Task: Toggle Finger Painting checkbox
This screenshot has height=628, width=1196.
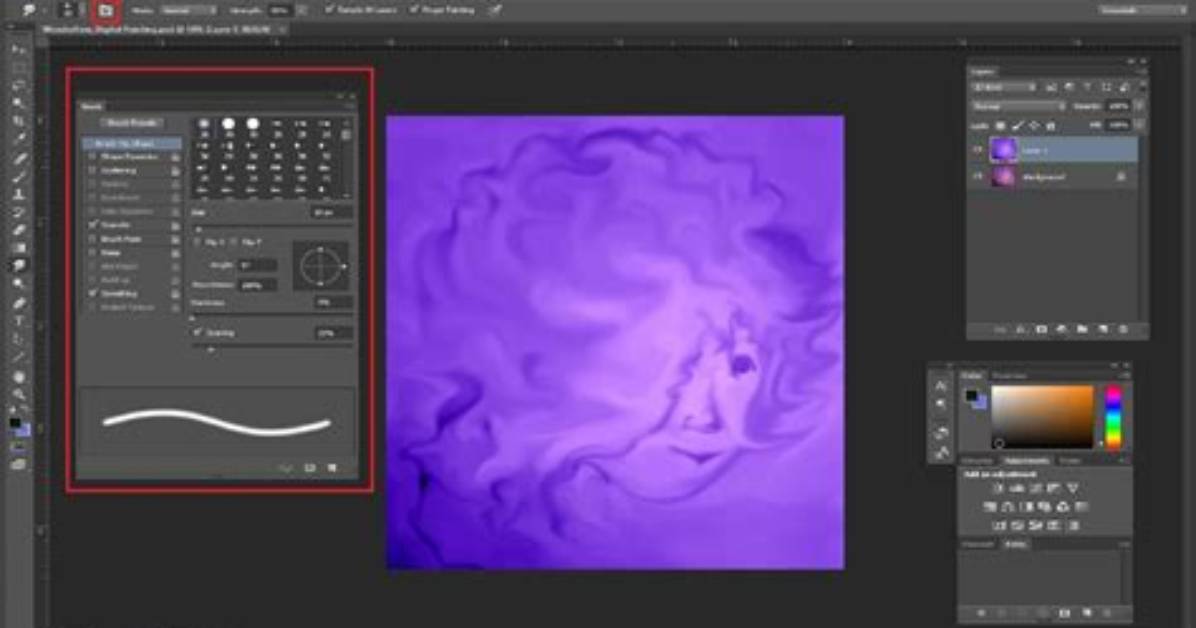Action: click(414, 10)
